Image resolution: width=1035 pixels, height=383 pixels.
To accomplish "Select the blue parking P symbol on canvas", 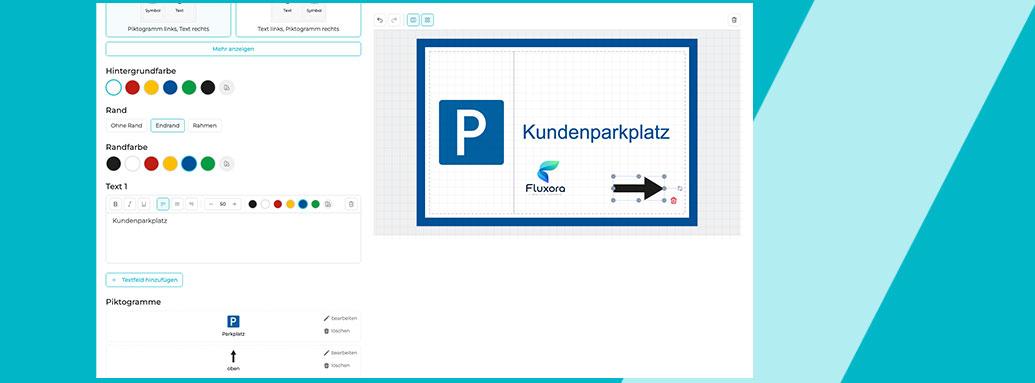I will (x=471, y=132).
